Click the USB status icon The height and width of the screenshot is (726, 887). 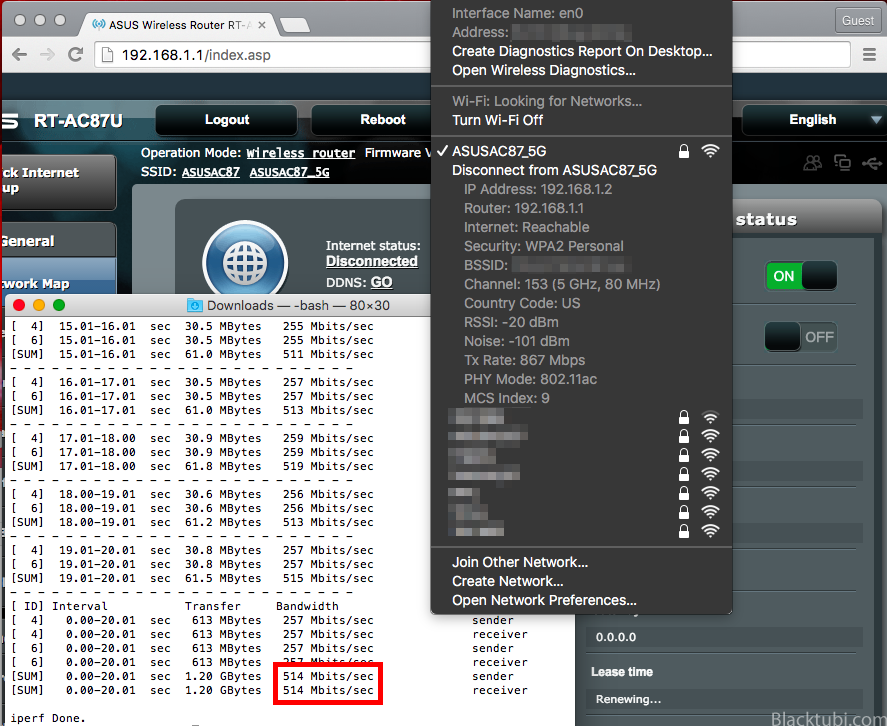click(x=871, y=162)
